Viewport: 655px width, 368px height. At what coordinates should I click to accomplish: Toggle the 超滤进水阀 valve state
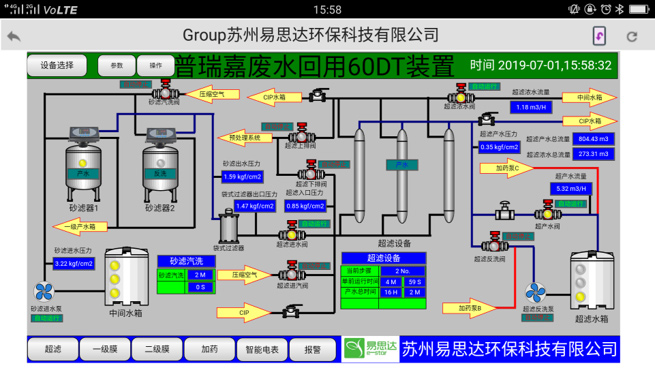[x=292, y=231]
